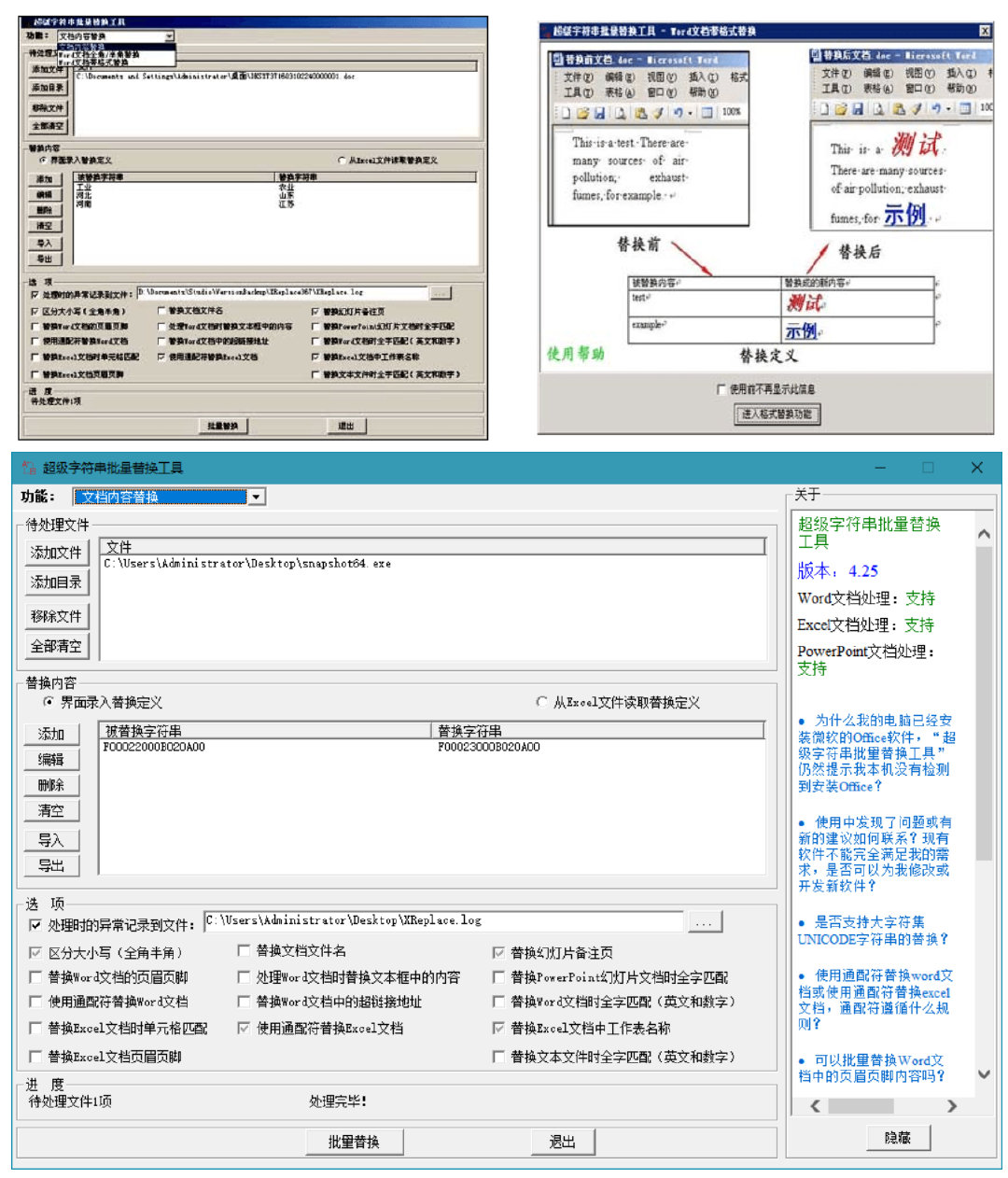Click 导入 beside the F00022000B020A00 replacement table

tap(51, 840)
